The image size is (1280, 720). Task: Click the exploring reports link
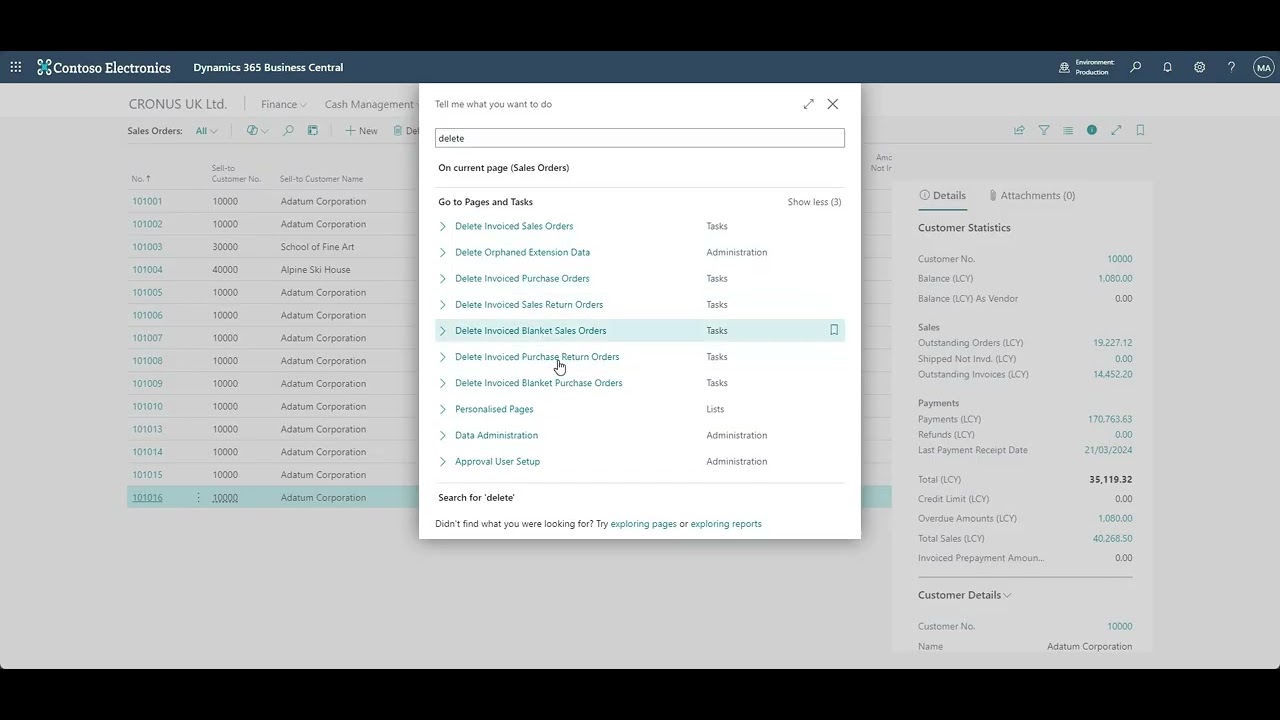click(x=726, y=524)
